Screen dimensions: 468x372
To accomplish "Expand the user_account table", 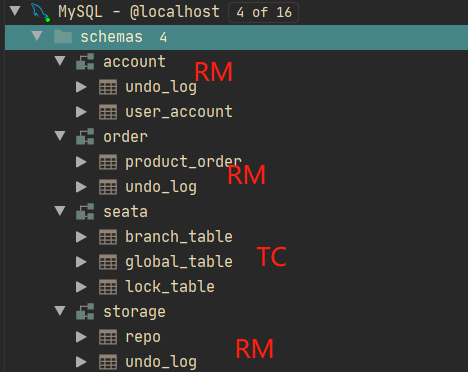I will pos(81,112).
